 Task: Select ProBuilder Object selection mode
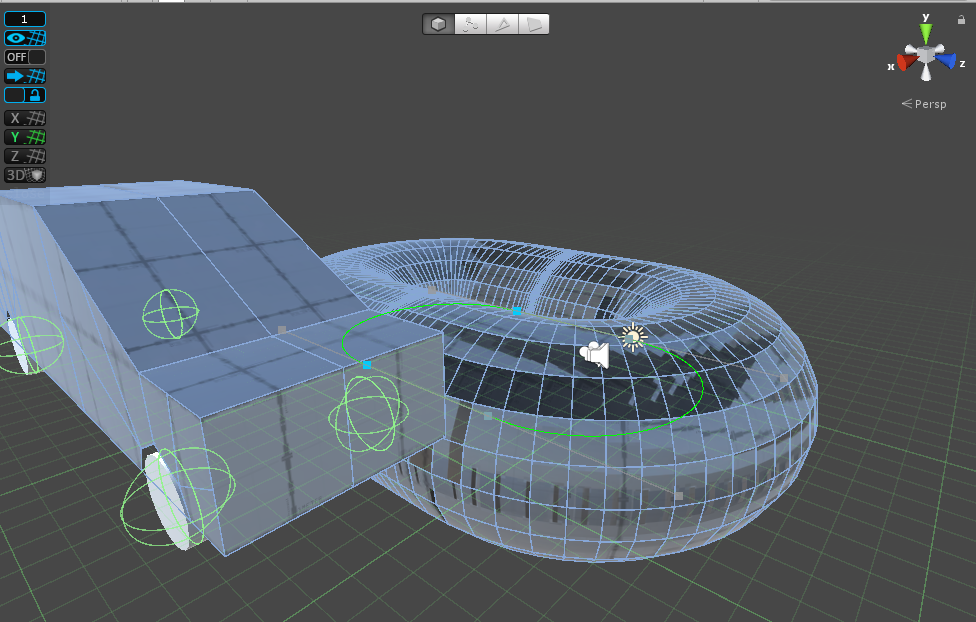(x=438, y=24)
